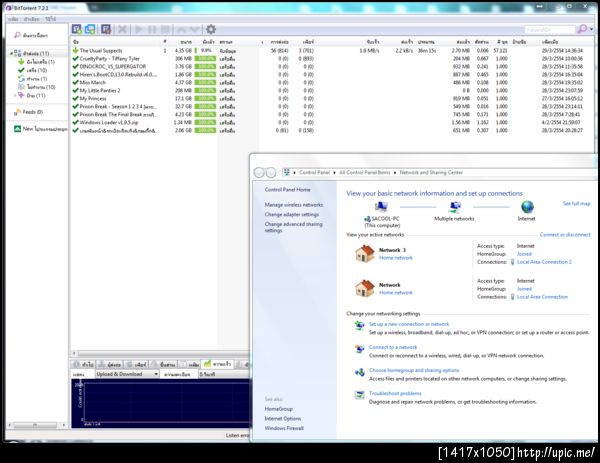Open the Speed graph detail tab
The width and height of the screenshot is (600, 463).
click(217, 364)
